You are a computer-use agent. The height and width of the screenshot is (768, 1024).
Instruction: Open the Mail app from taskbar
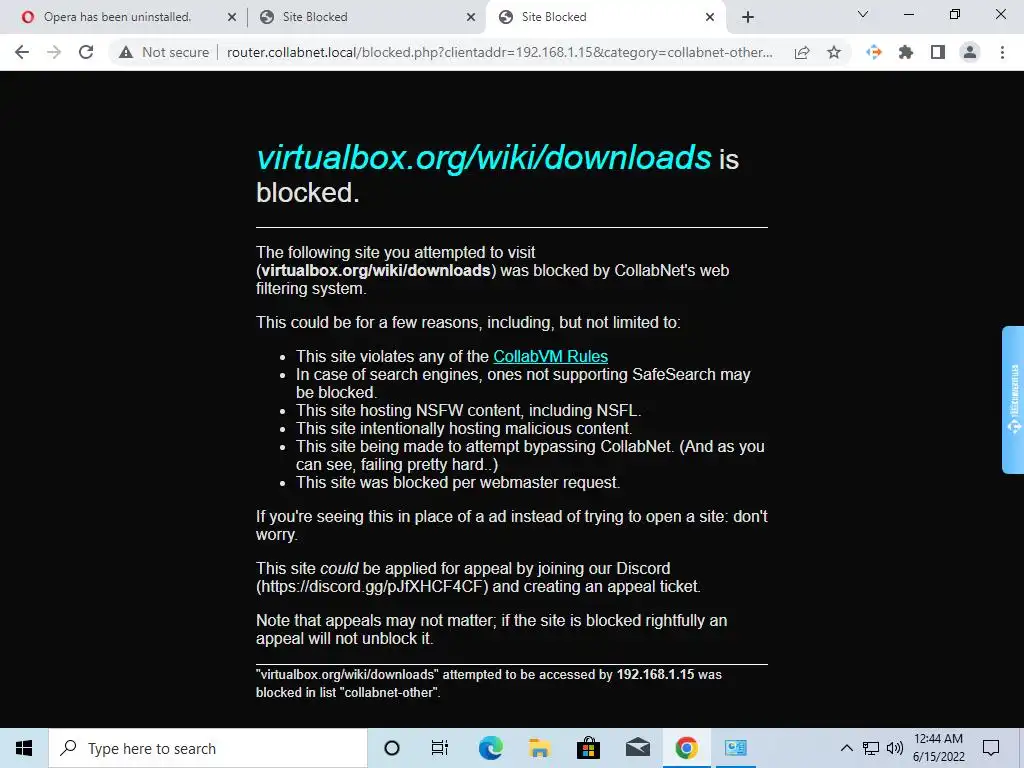click(637, 748)
